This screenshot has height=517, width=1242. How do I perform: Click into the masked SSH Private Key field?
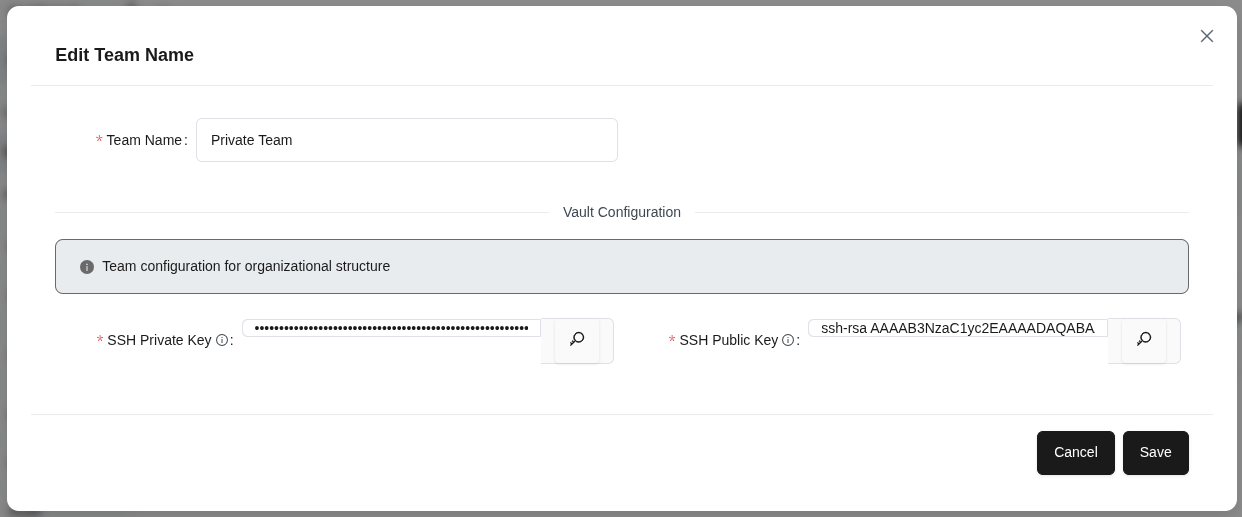tap(391, 328)
